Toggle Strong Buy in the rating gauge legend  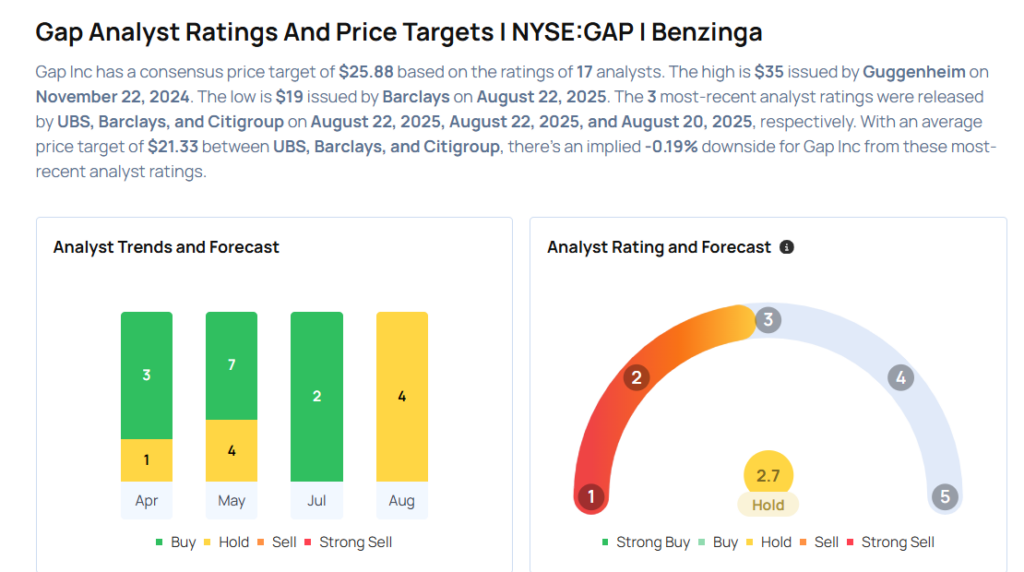(x=645, y=542)
